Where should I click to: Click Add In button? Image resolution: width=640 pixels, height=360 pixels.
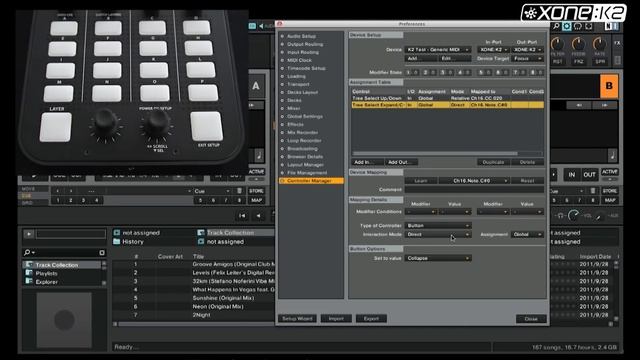pos(367,162)
